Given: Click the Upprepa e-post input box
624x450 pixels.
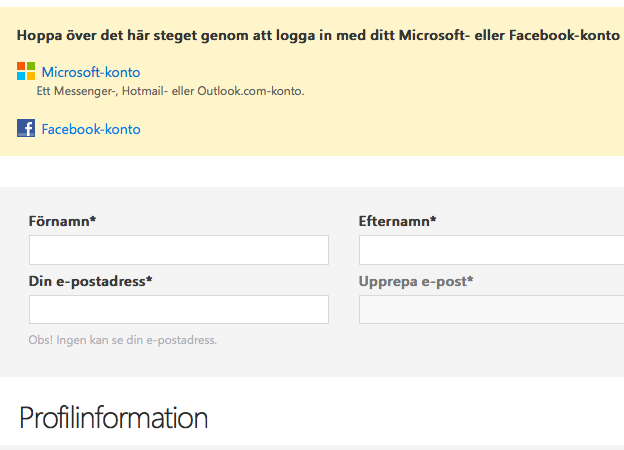Looking at the screenshot, I should click(x=490, y=310).
